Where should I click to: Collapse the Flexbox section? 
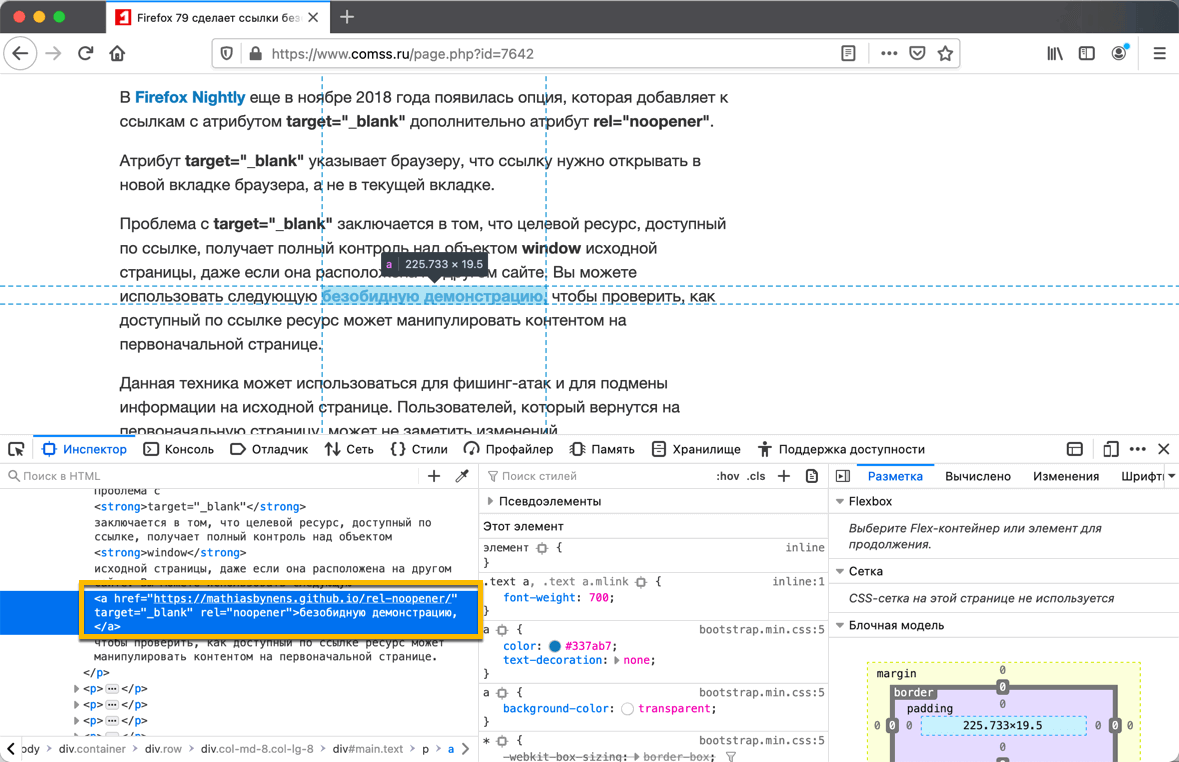tap(840, 501)
